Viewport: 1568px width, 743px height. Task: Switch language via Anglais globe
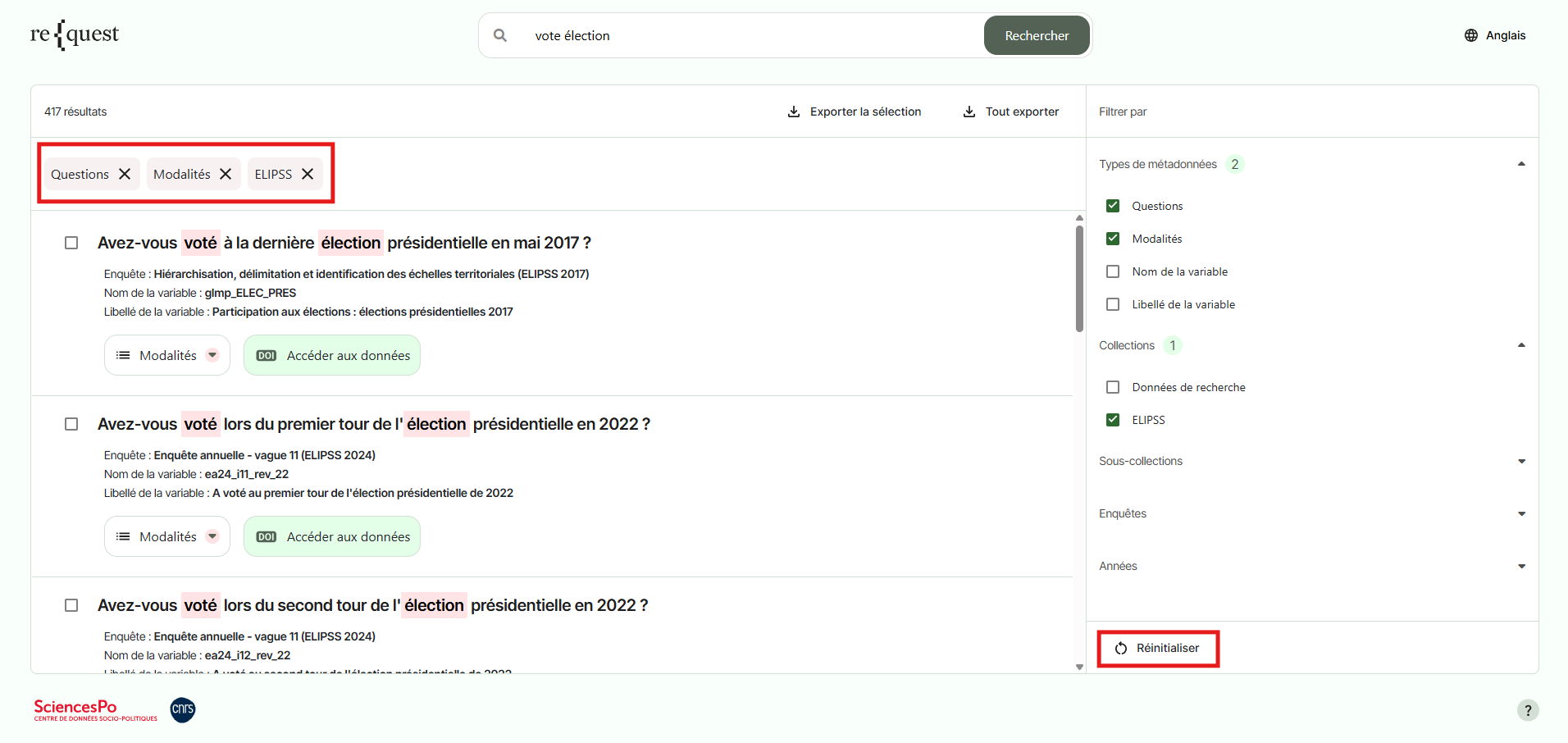[x=1495, y=35]
